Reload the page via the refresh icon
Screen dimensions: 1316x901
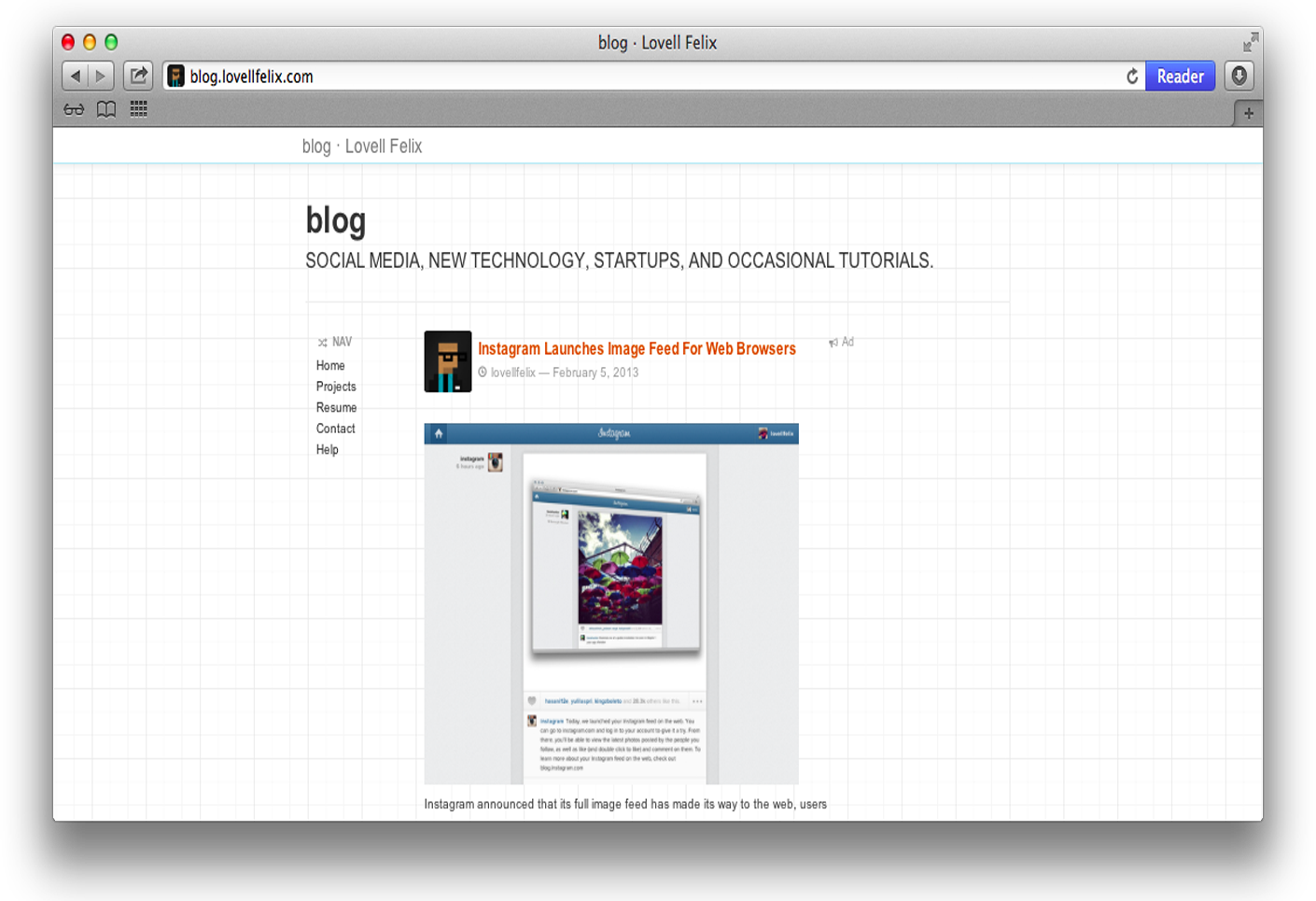1131,77
